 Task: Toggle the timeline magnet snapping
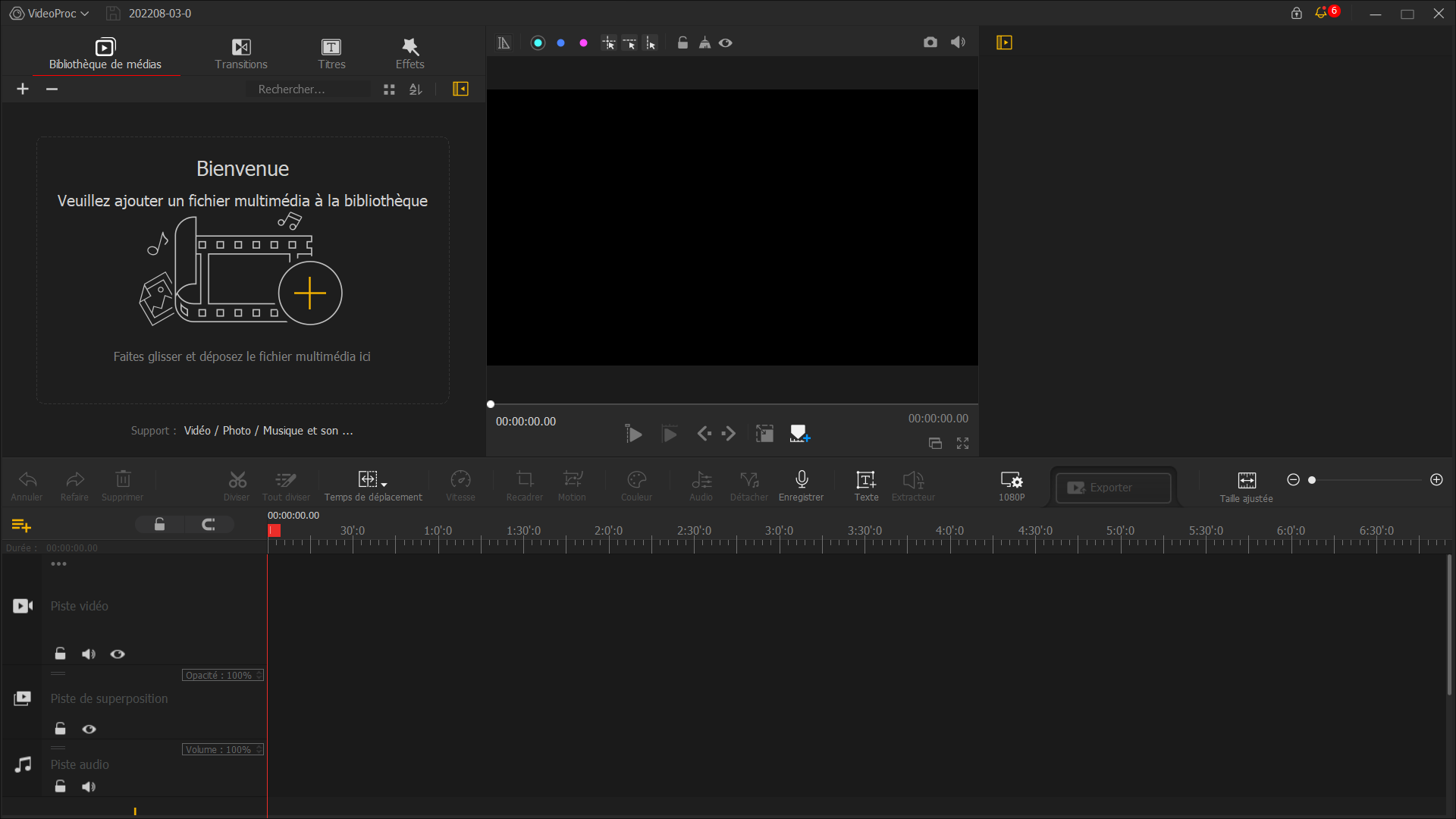tap(209, 525)
